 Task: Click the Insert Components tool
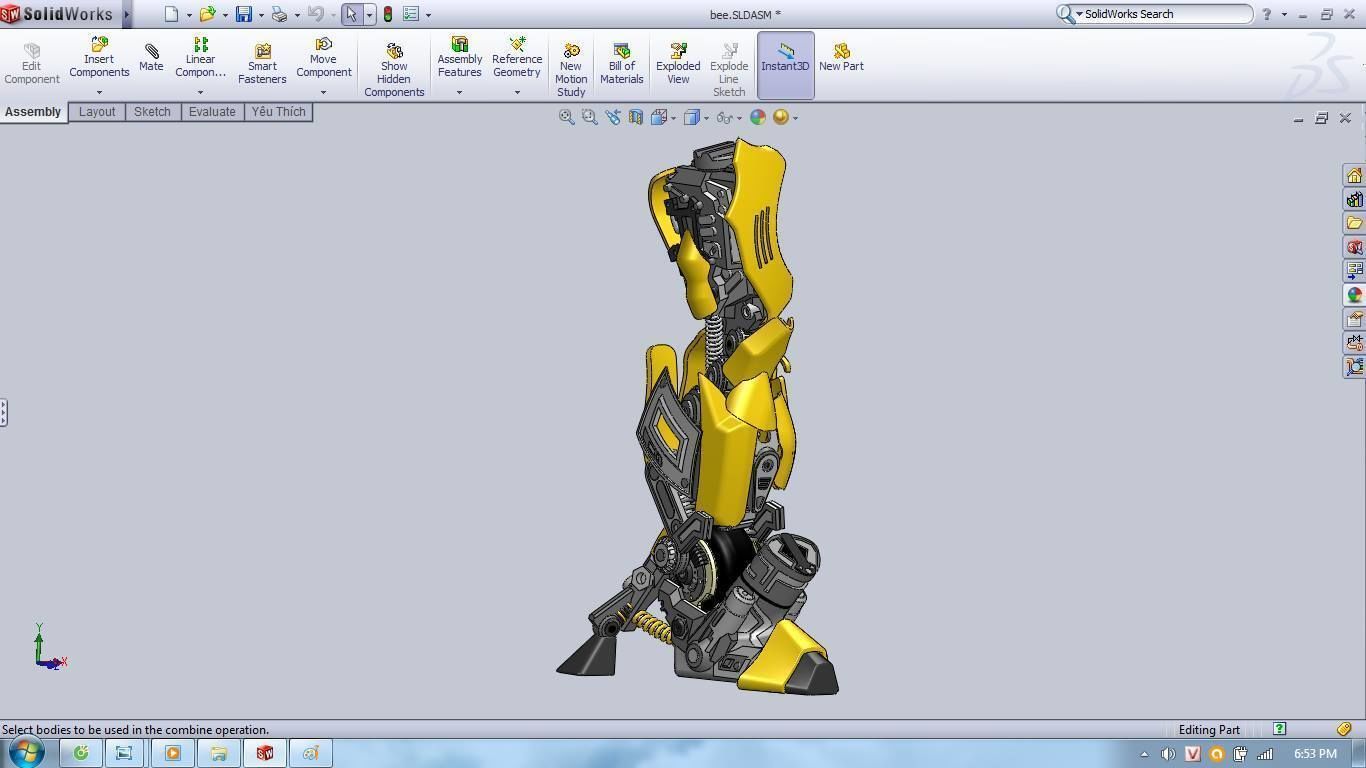pos(99,58)
